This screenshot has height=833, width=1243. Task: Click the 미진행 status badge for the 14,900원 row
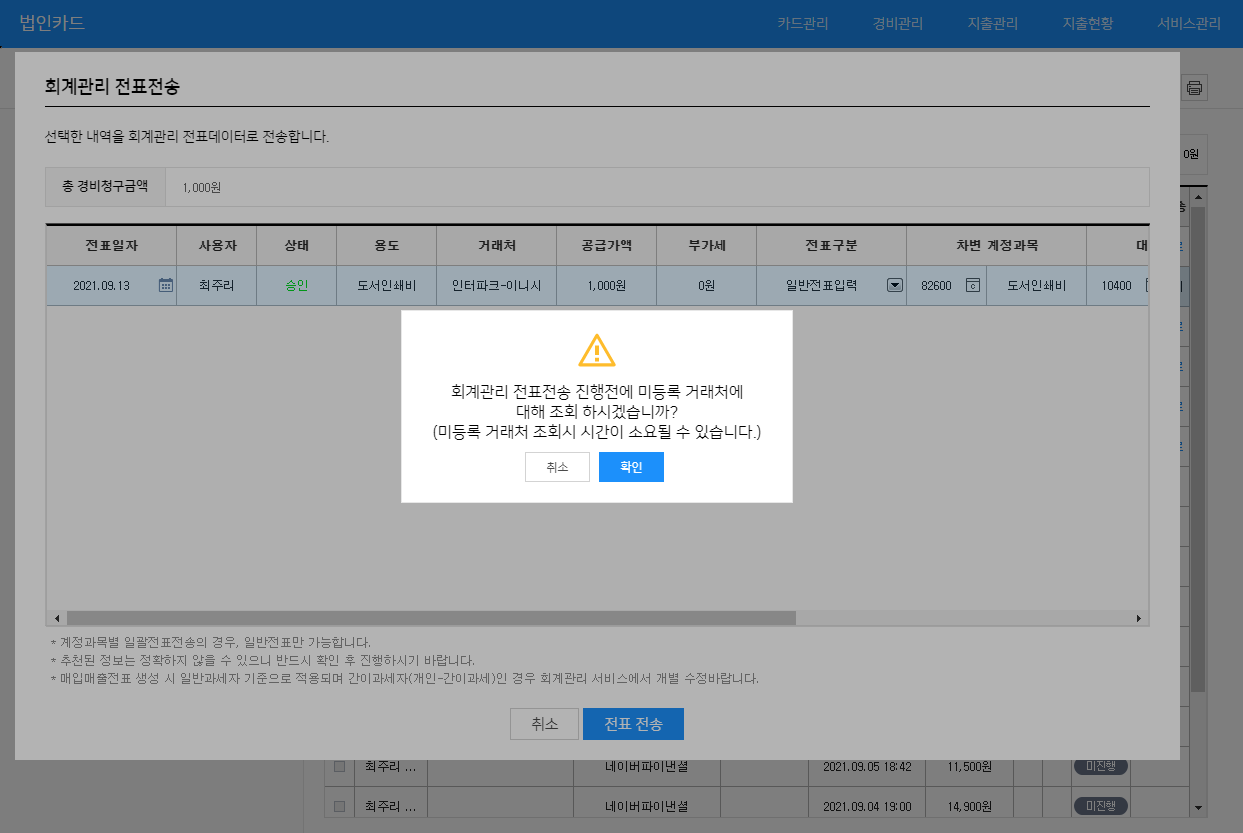click(x=1100, y=806)
